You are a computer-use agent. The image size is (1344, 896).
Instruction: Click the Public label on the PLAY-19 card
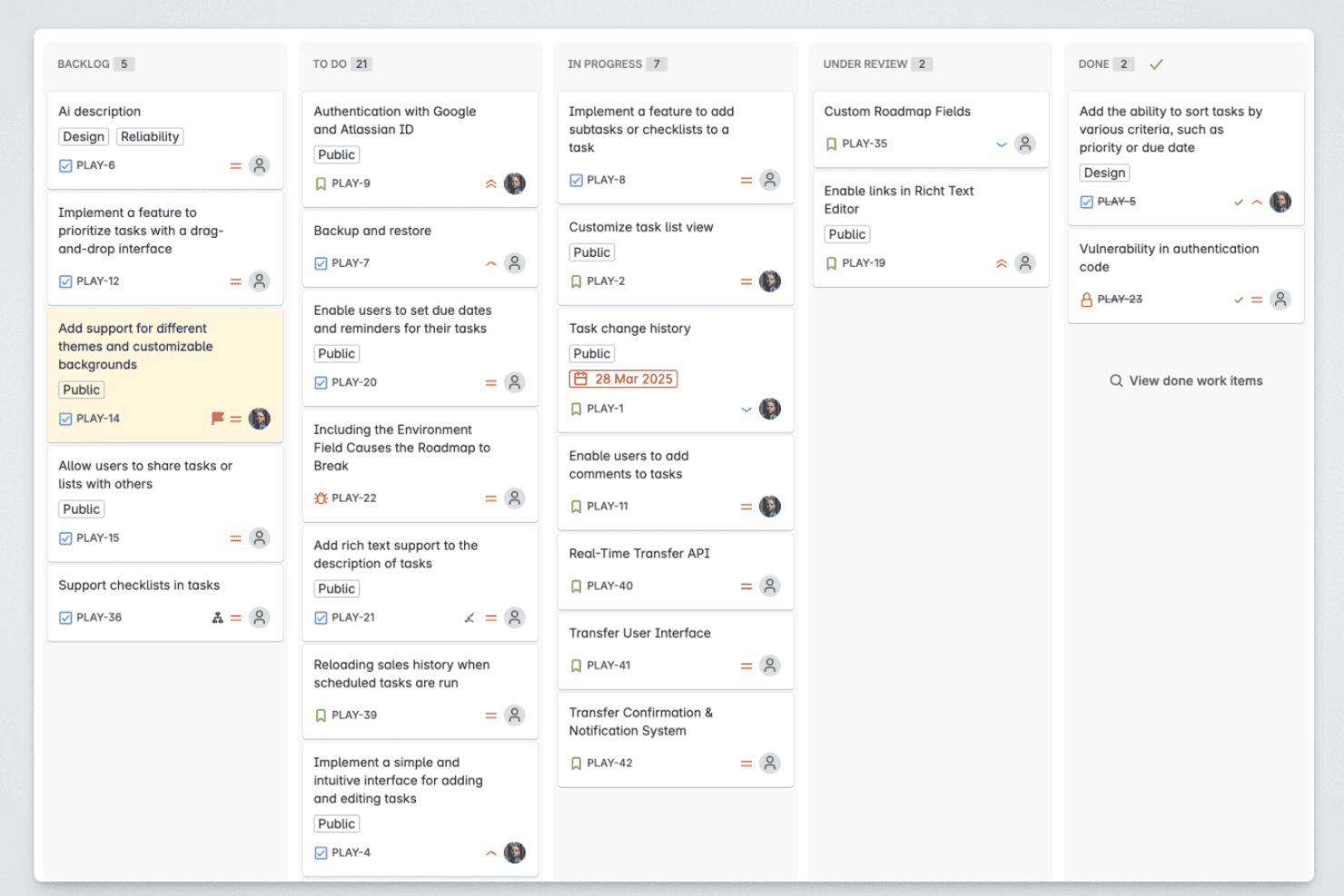pos(847,234)
